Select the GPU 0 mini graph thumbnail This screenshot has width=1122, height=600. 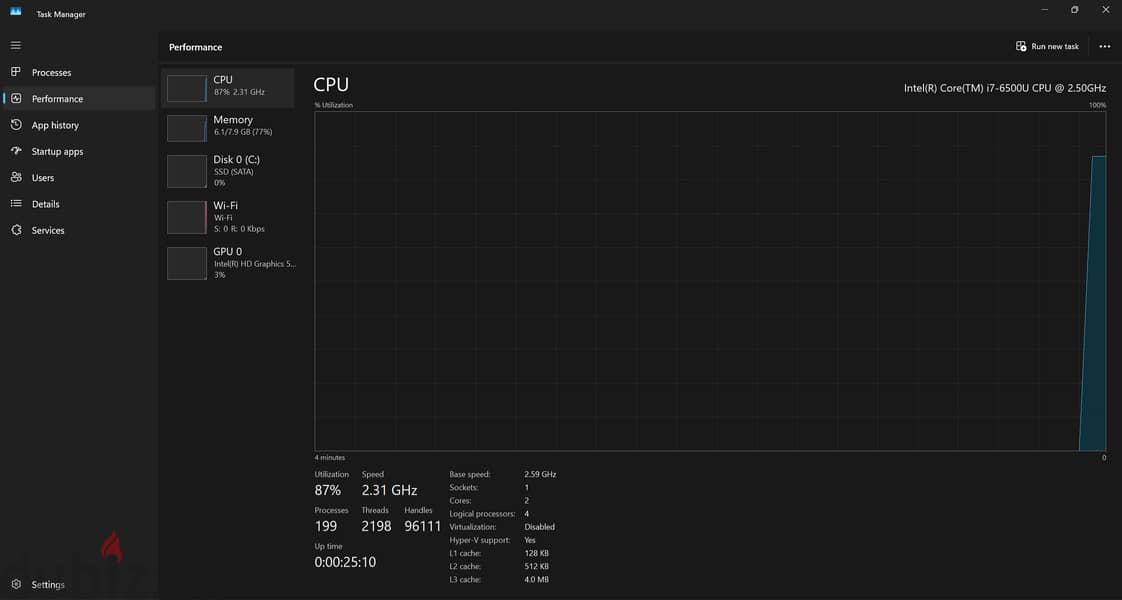point(187,263)
